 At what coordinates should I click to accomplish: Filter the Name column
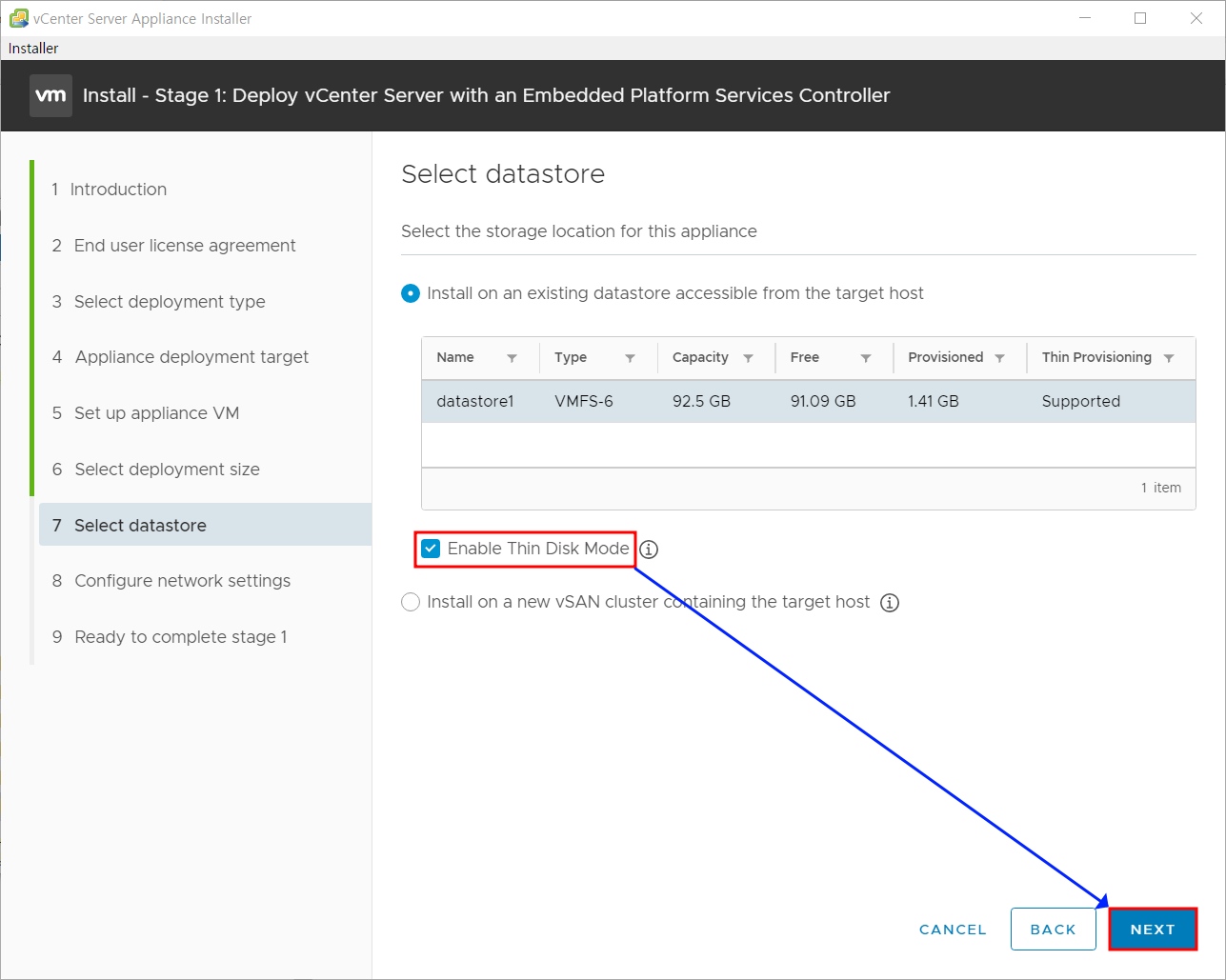(512, 358)
